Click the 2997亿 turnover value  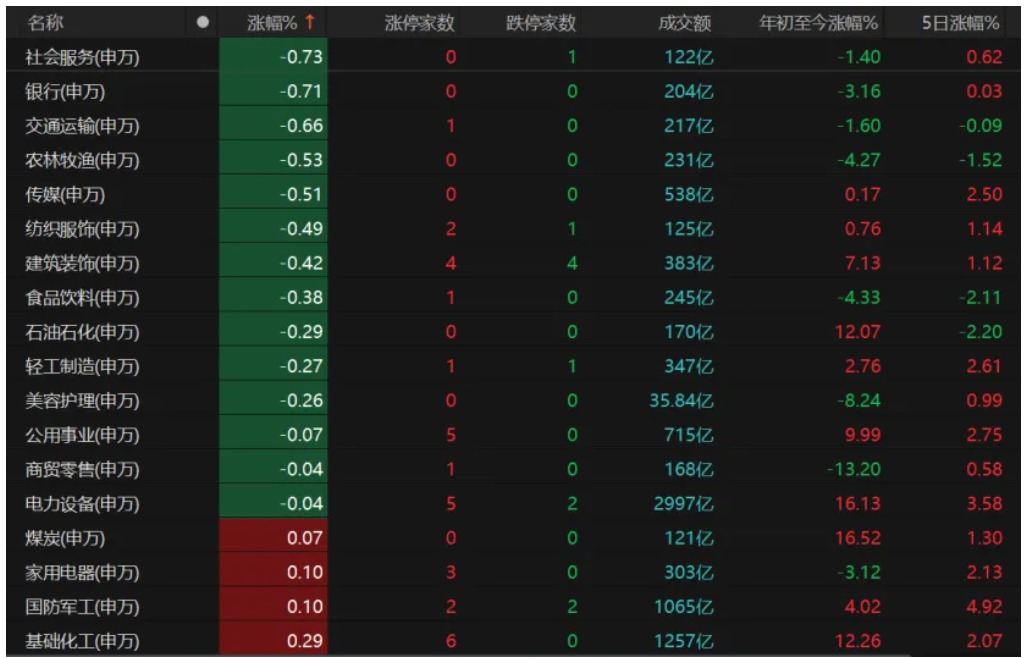[683, 504]
